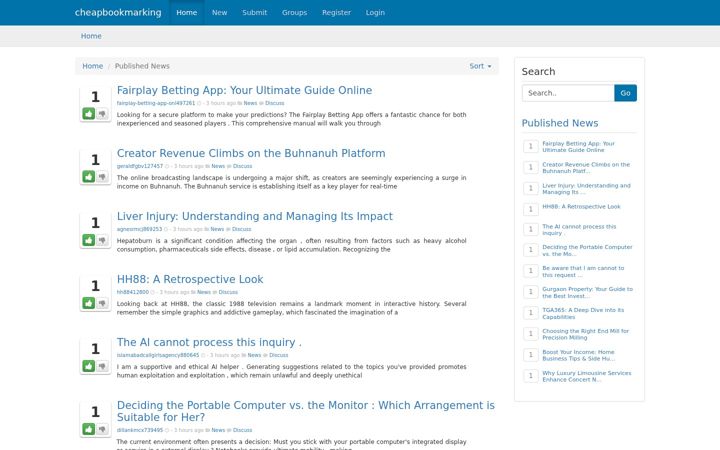Click the Search text field
This screenshot has height=450, width=720.
(x=568, y=93)
